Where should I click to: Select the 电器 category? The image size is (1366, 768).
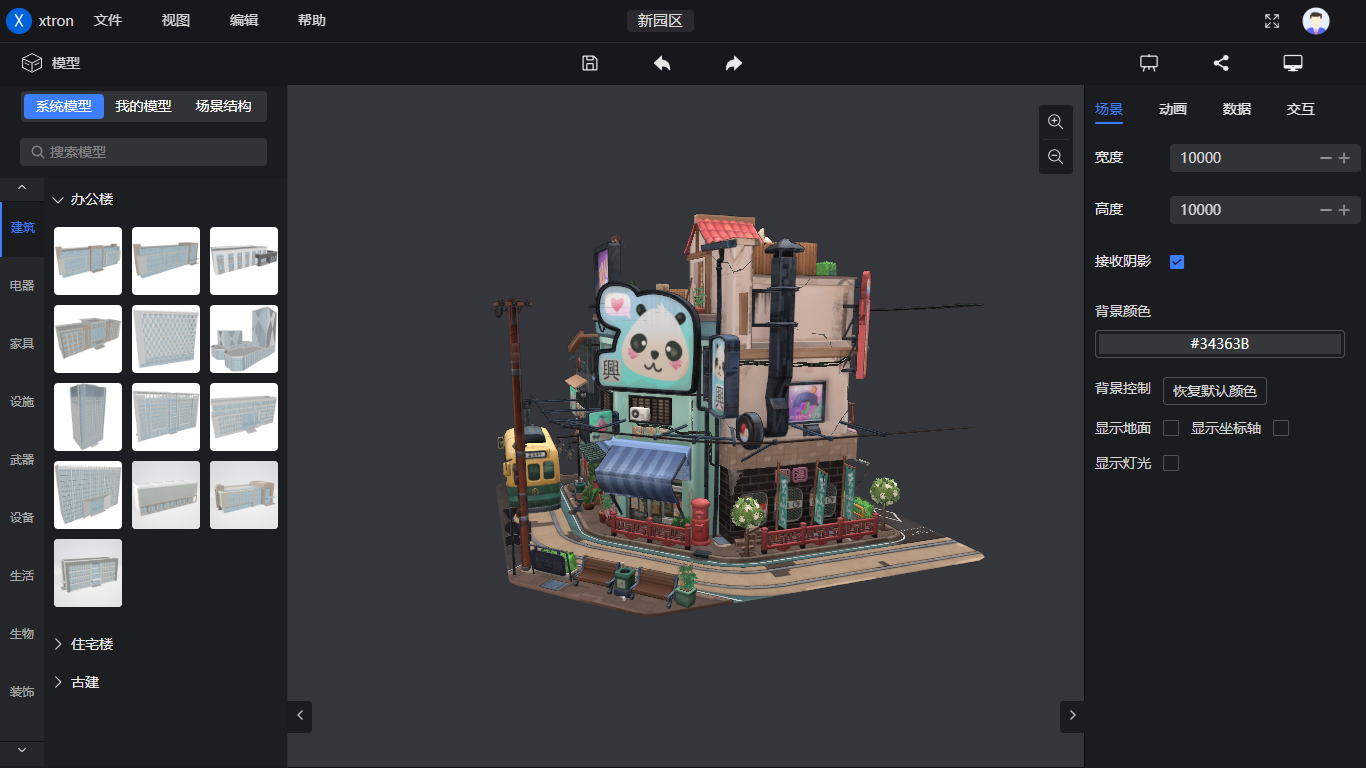click(x=22, y=286)
